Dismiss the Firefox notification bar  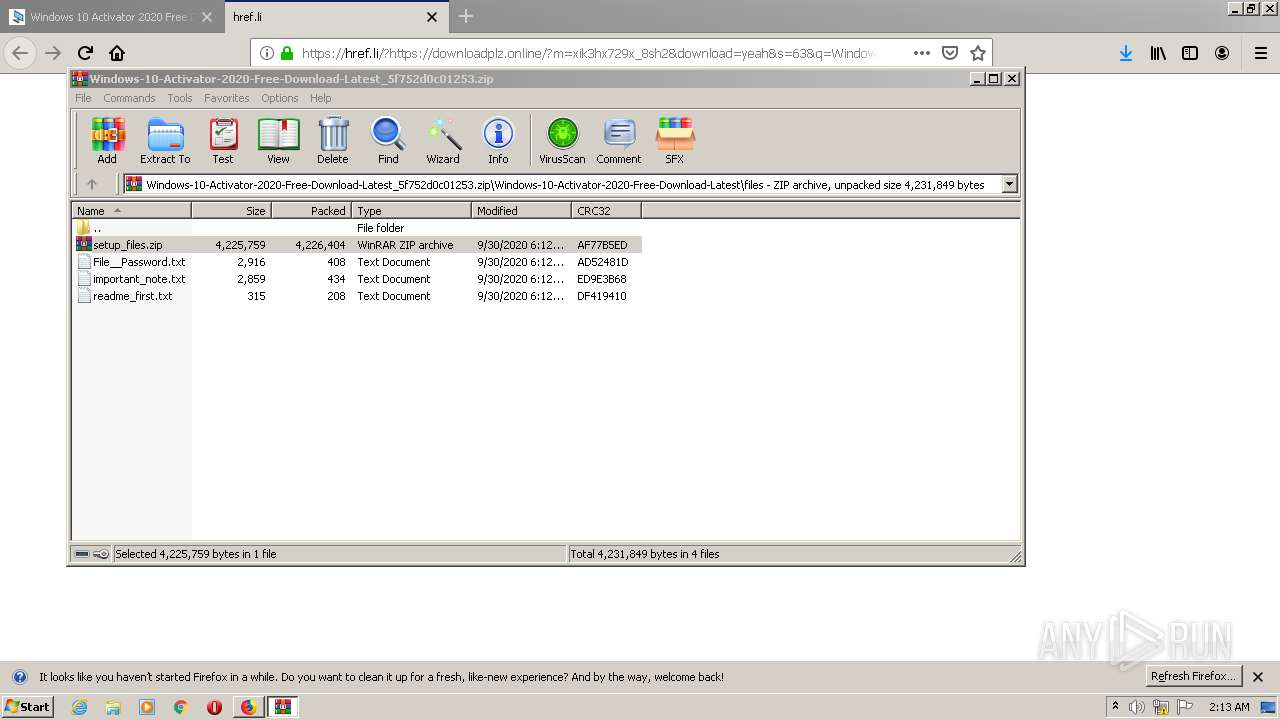point(1258,677)
